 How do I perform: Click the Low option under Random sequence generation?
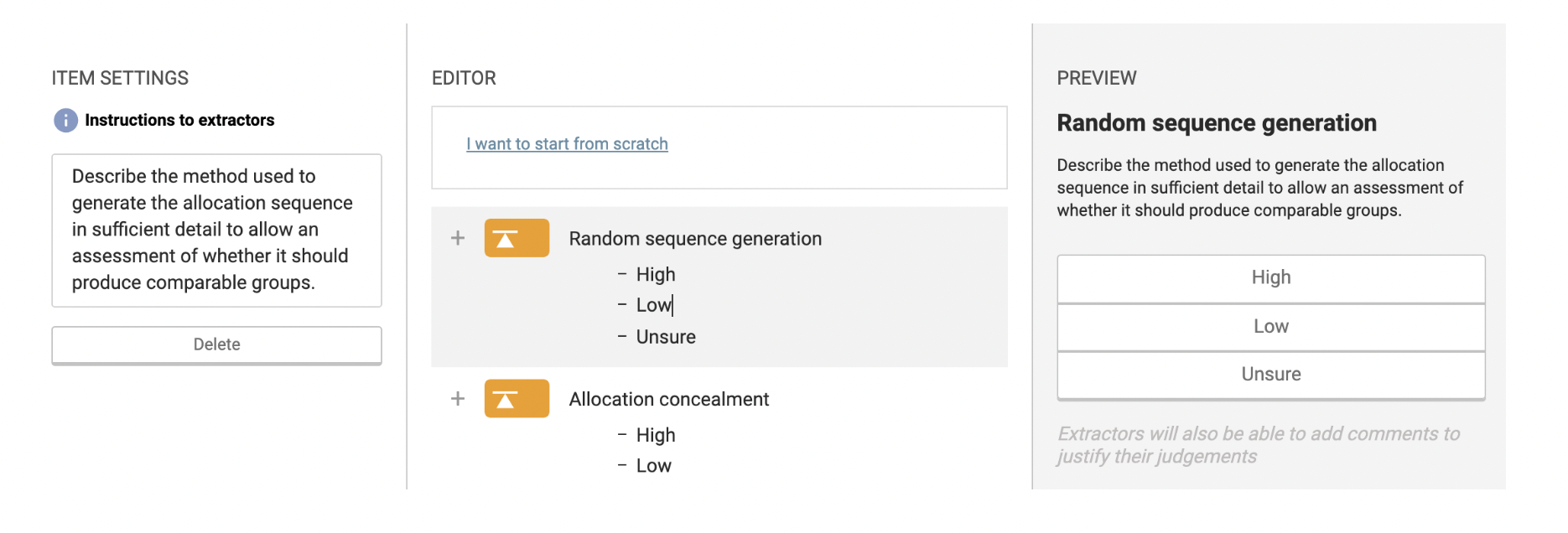pos(653,305)
